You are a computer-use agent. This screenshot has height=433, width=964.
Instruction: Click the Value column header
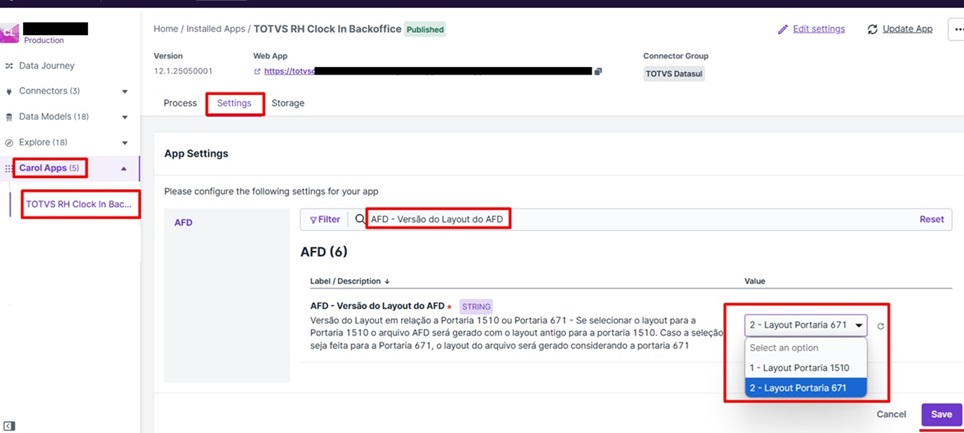[754, 281]
